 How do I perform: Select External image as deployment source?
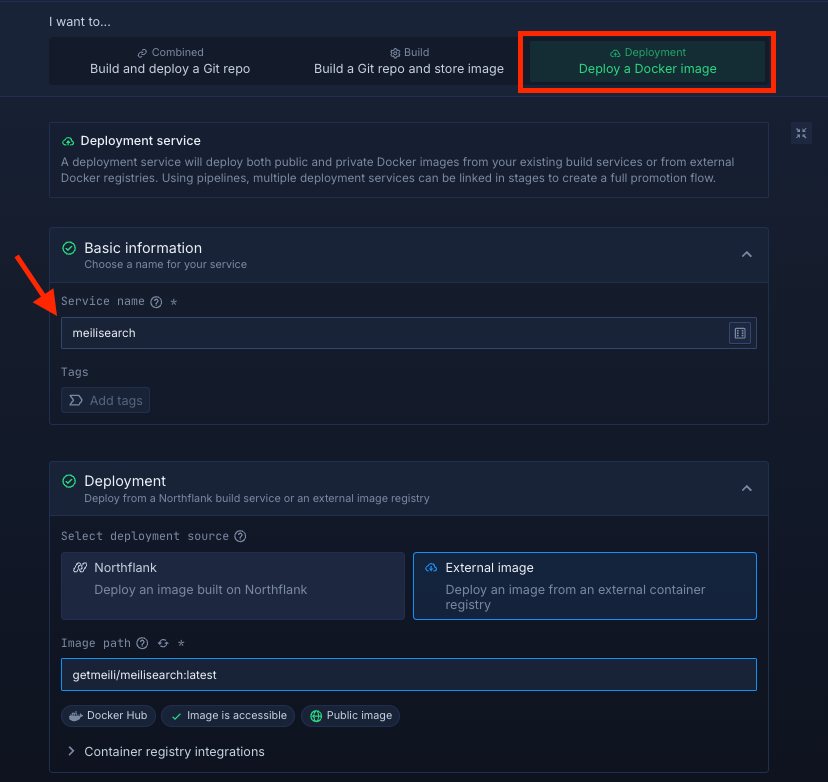tap(584, 585)
